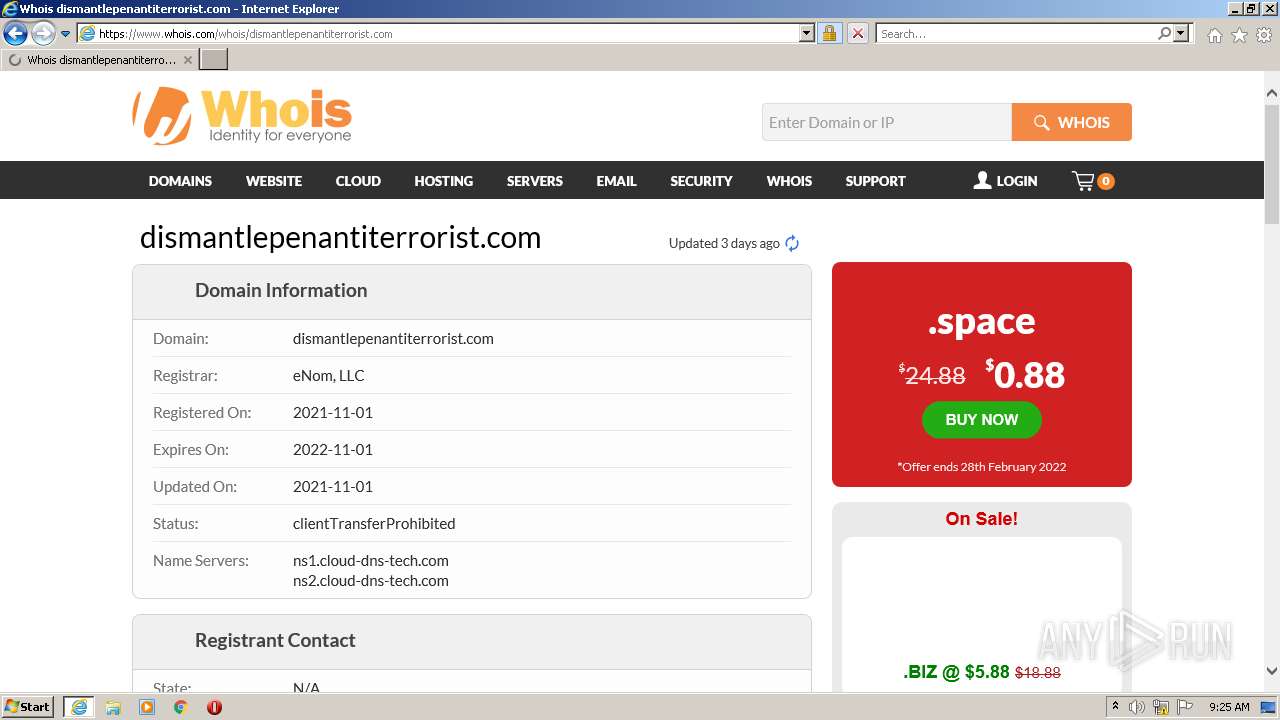The image size is (1280, 720).
Task: Click the orange WHOIS search button
Action: [1072, 122]
